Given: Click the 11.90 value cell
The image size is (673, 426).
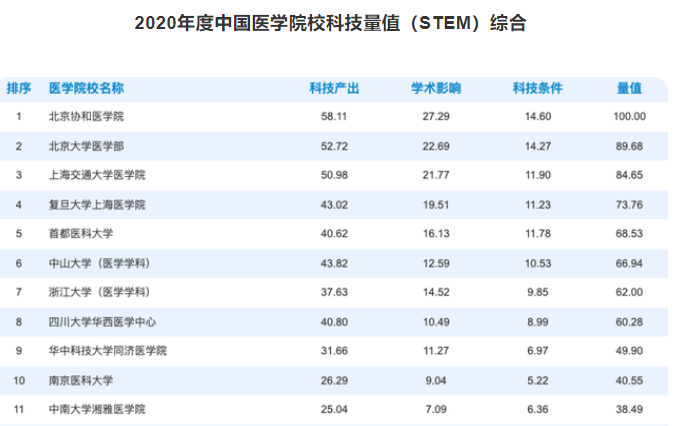Looking at the screenshot, I should click(537, 175).
